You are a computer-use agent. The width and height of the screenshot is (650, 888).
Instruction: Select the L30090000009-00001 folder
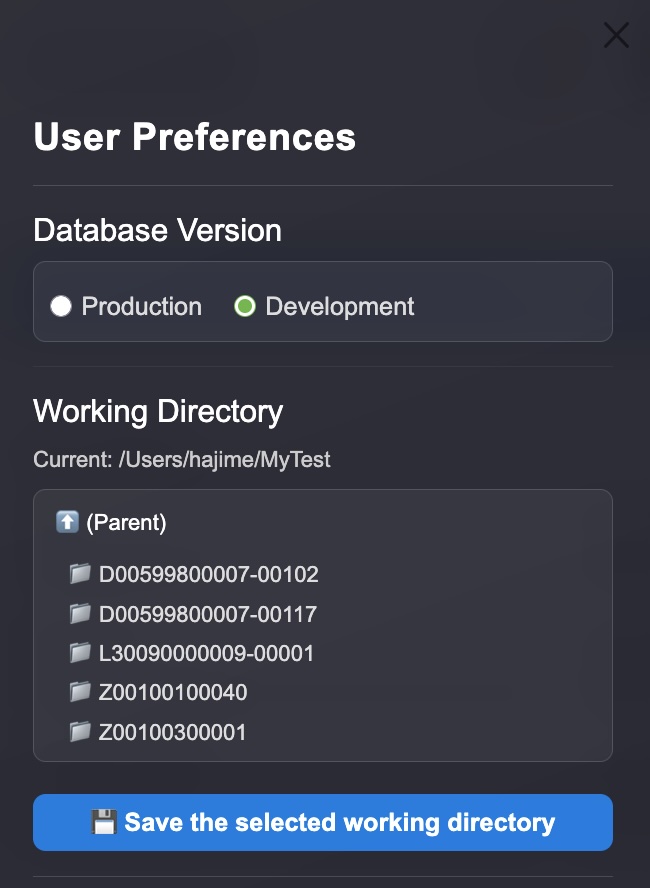(206, 653)
